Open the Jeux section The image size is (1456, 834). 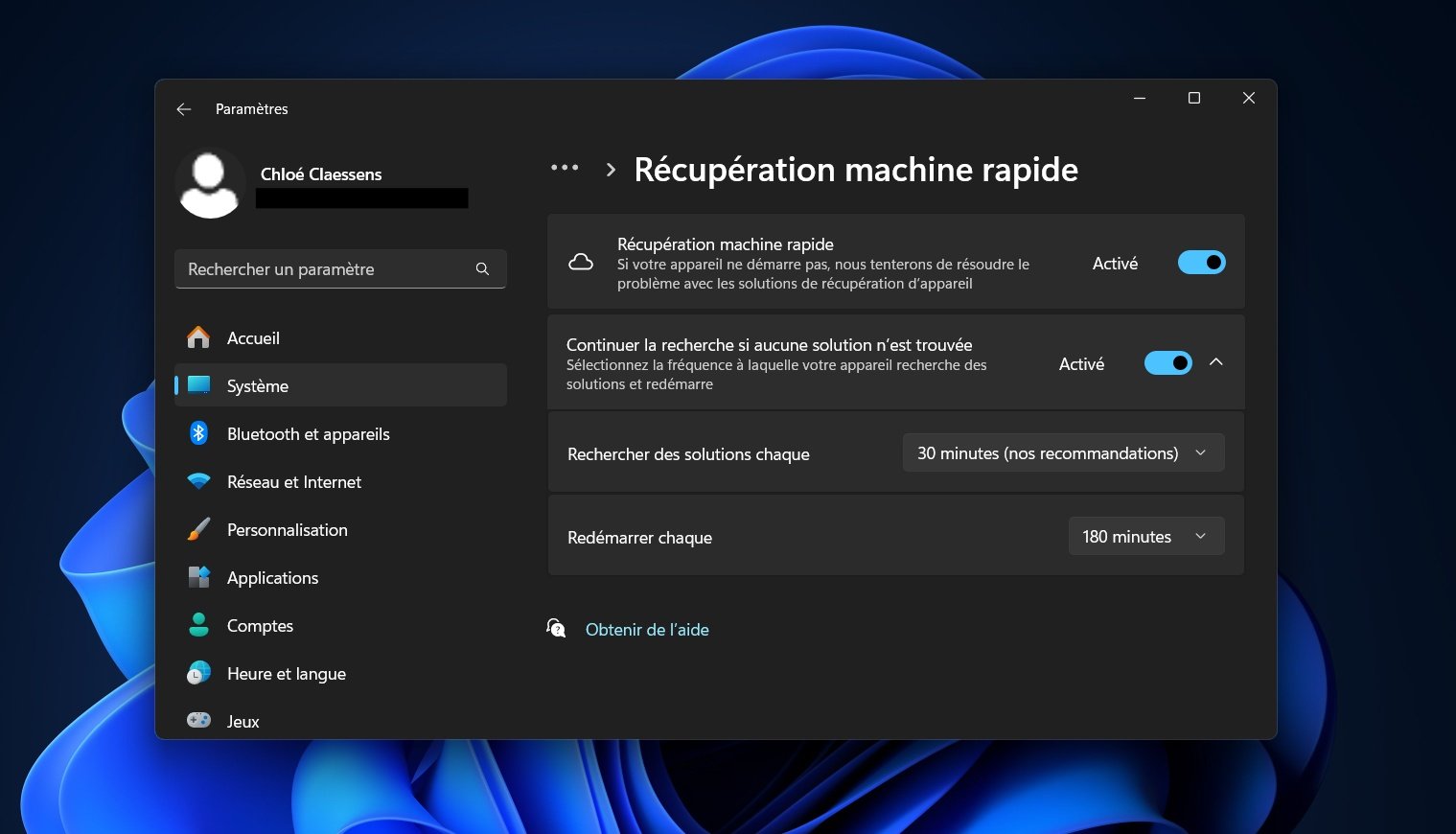click(x=243, y=721)
